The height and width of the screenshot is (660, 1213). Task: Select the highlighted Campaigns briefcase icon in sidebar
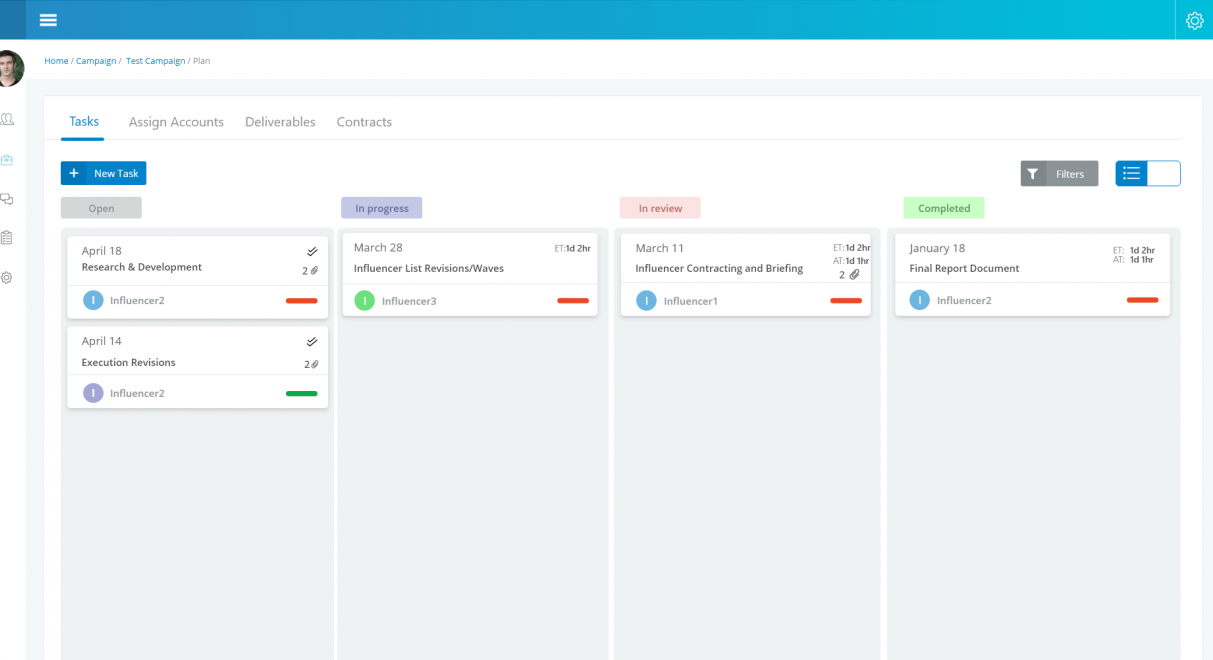click(x=7, y=159)
